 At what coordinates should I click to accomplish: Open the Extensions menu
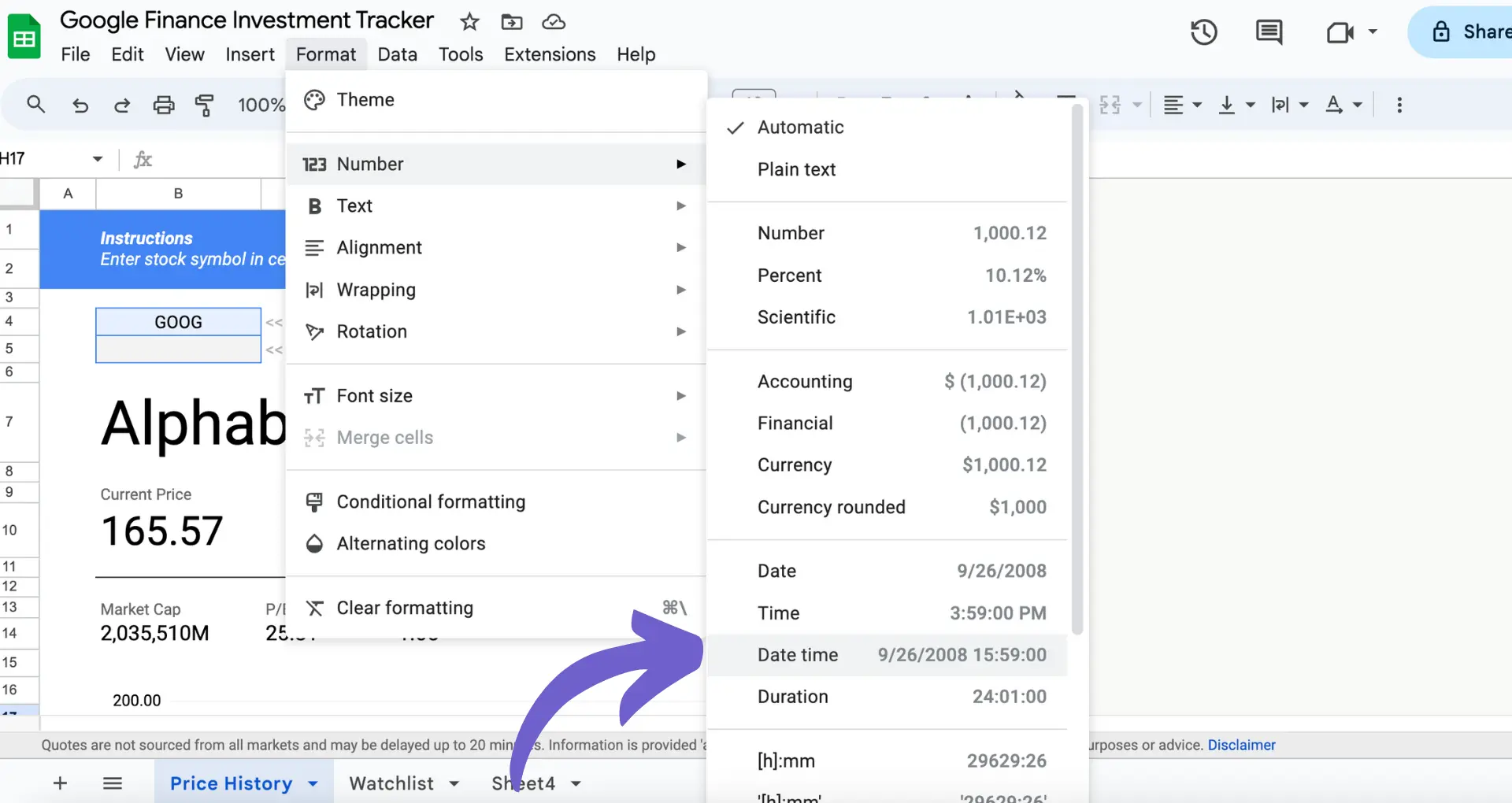tap(550, 54)
